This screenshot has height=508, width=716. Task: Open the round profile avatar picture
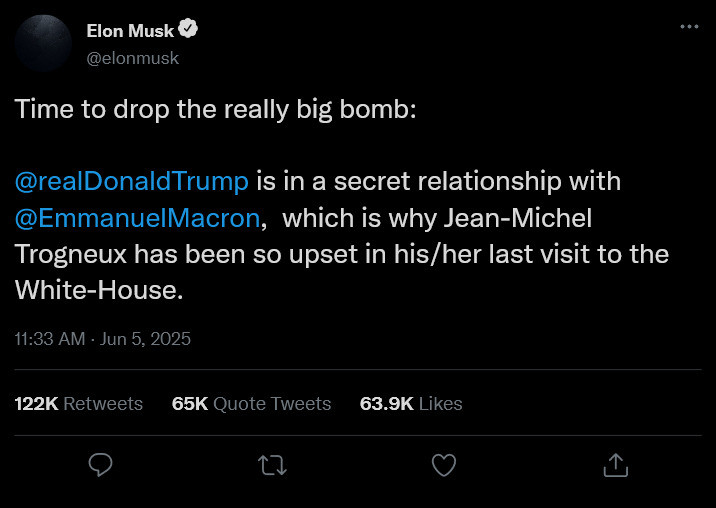tap(43, 43)
